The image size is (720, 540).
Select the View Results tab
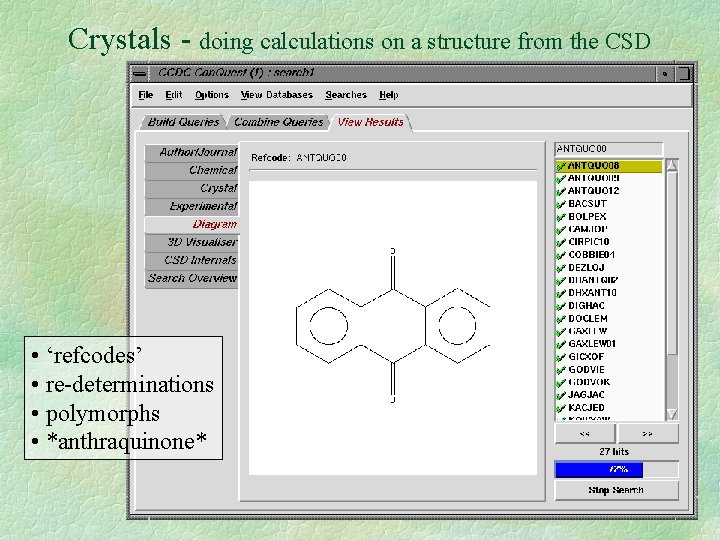[x=370, y=122]
